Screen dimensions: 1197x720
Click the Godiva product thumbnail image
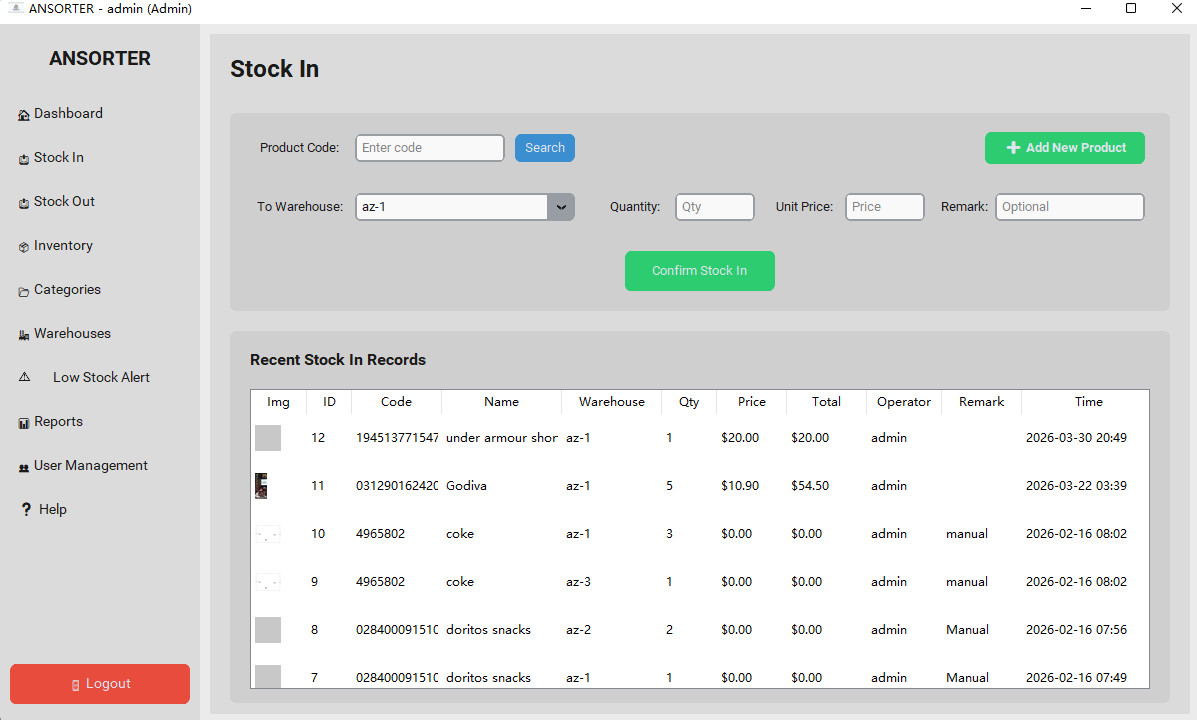click(x=261, y=486)
